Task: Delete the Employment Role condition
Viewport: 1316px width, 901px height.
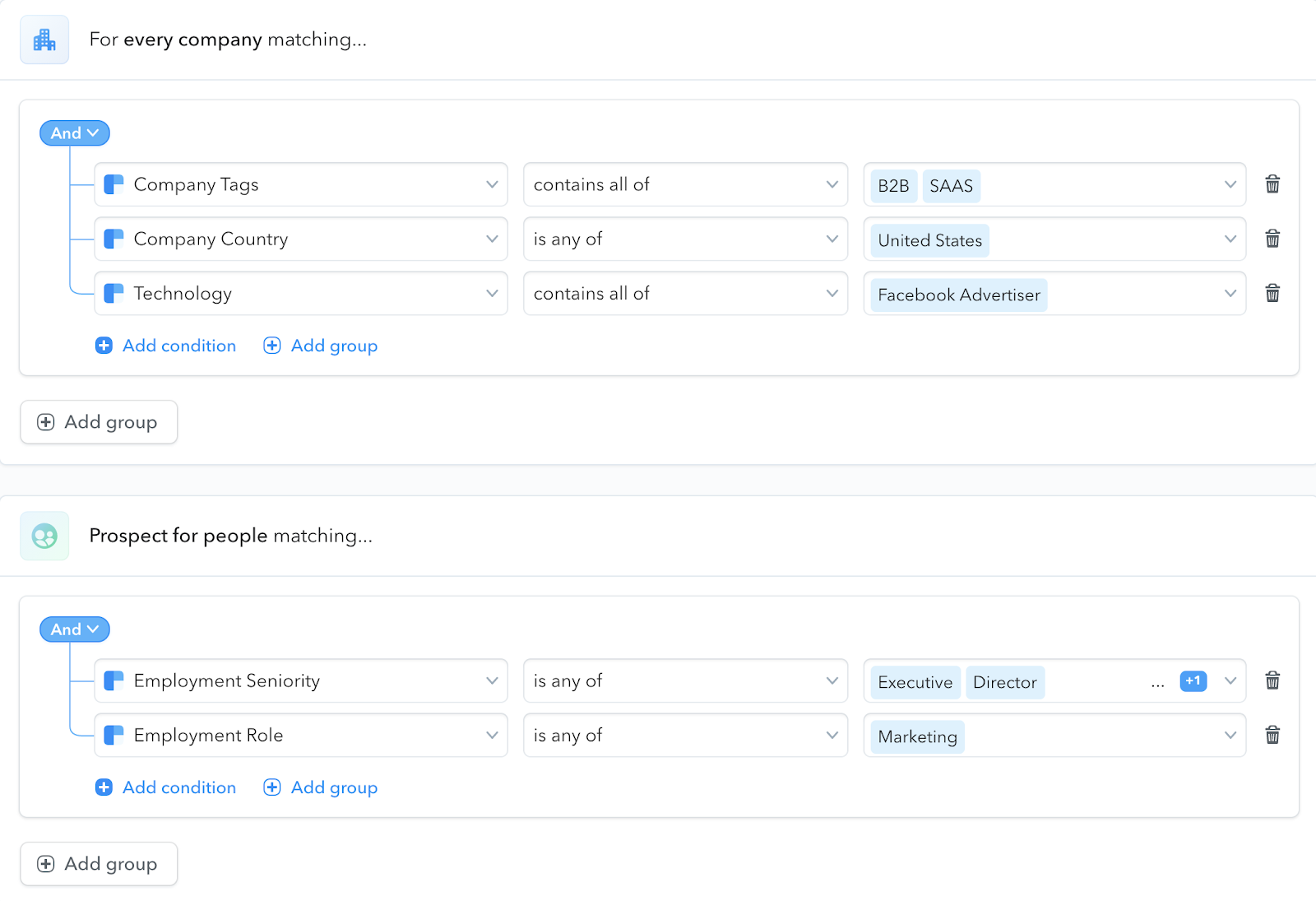Action: pos(1272,735)
